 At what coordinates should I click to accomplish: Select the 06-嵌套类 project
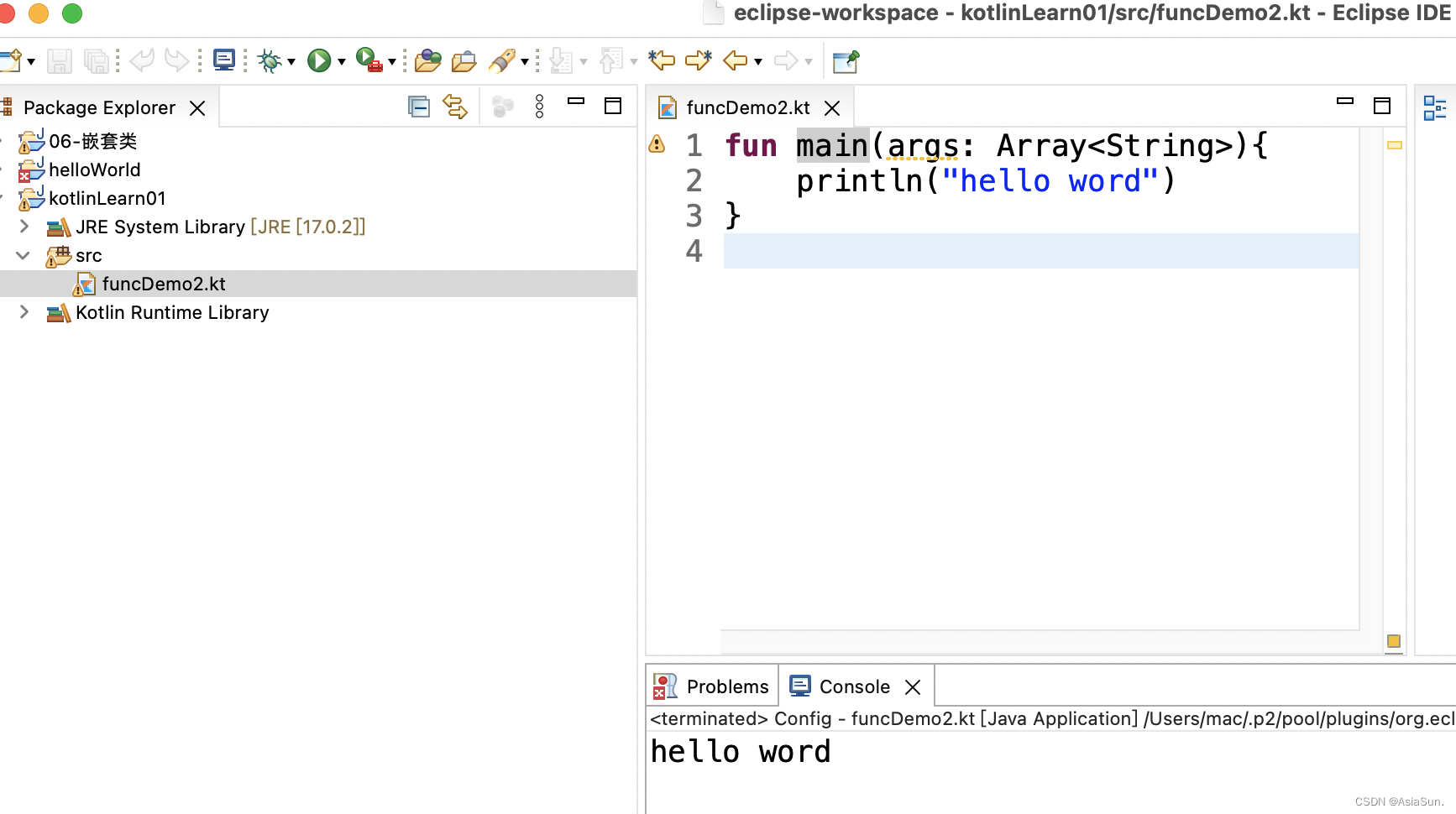[x=92, y=141]
